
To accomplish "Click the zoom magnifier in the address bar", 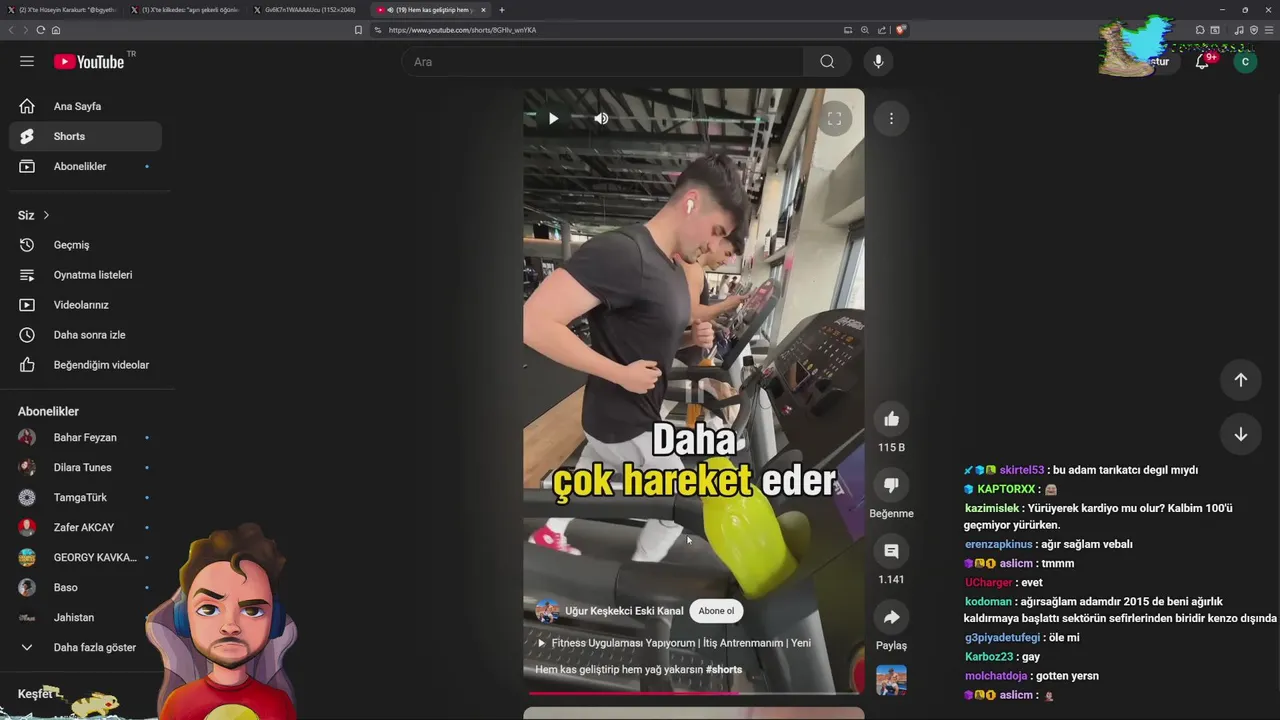I will click(865, 30).
